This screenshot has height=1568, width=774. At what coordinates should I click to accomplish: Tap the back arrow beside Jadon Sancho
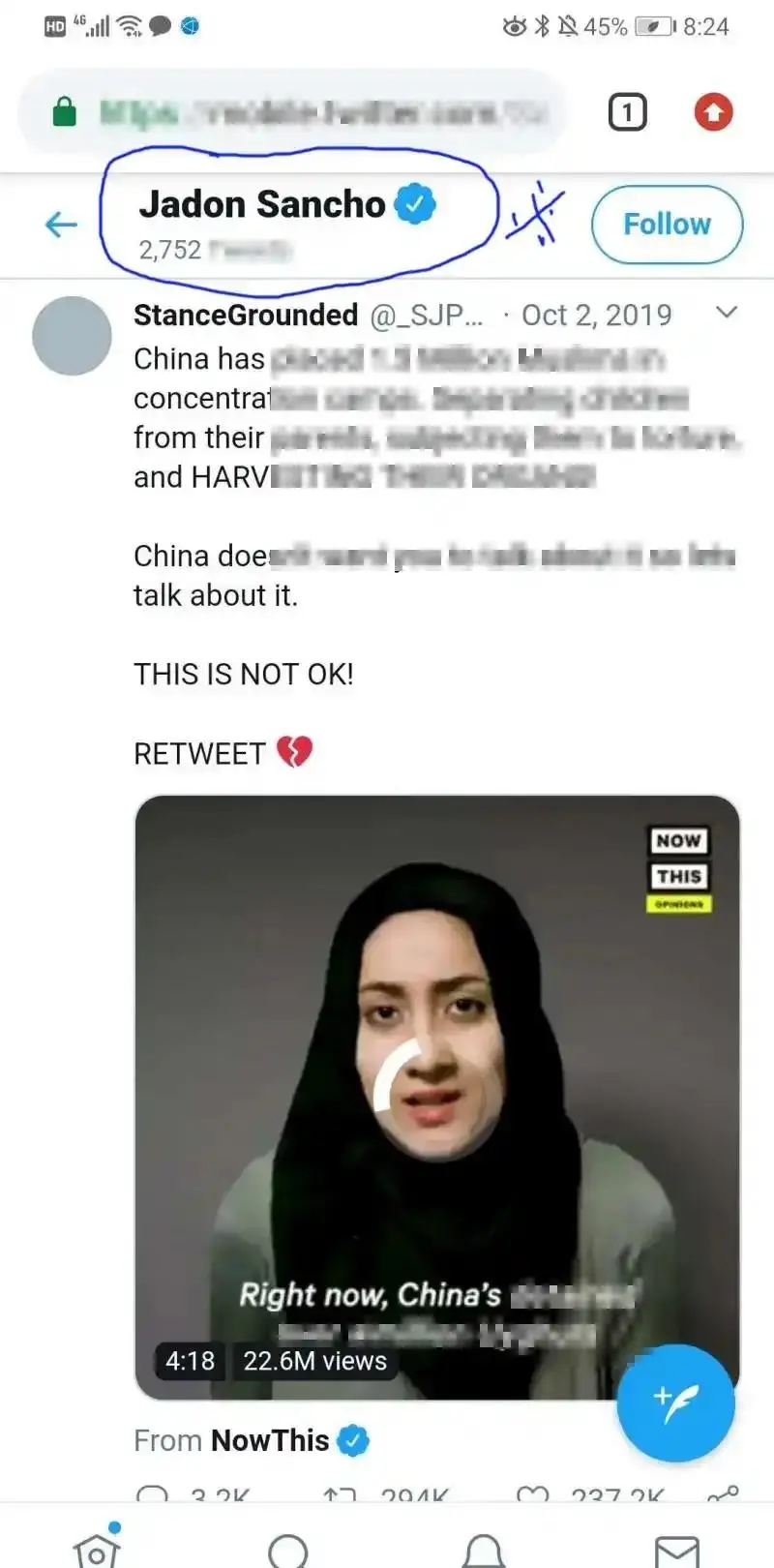pos(61,225)
